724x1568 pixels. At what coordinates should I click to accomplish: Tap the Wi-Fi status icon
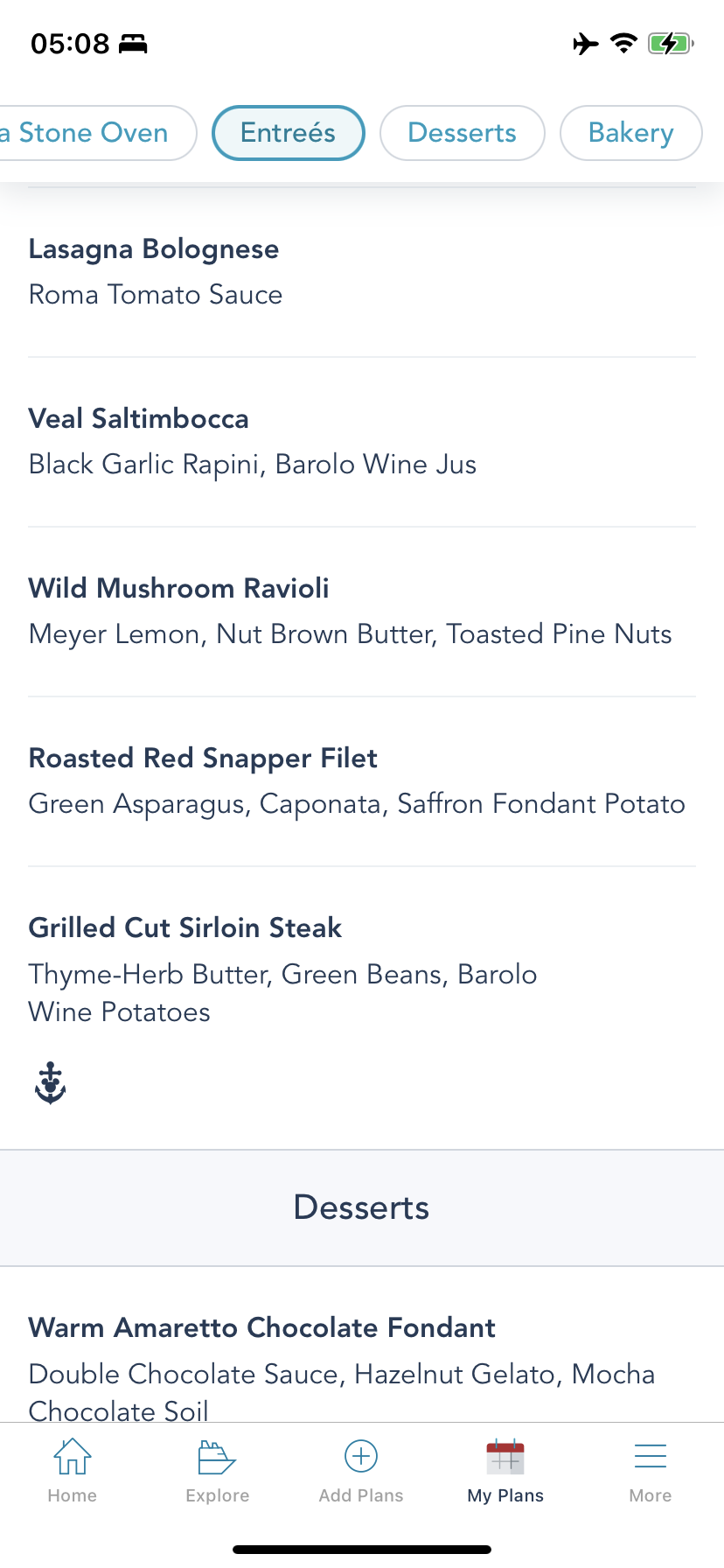pos(623,43)
